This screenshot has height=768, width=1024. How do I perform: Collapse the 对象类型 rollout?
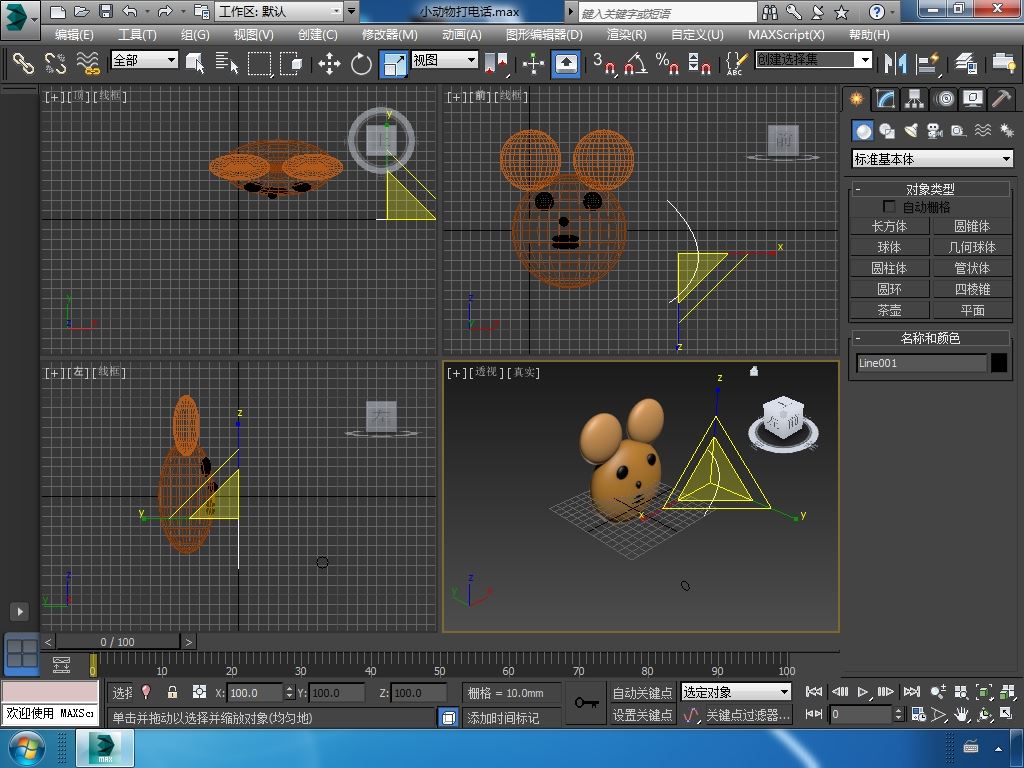(930, 189)
